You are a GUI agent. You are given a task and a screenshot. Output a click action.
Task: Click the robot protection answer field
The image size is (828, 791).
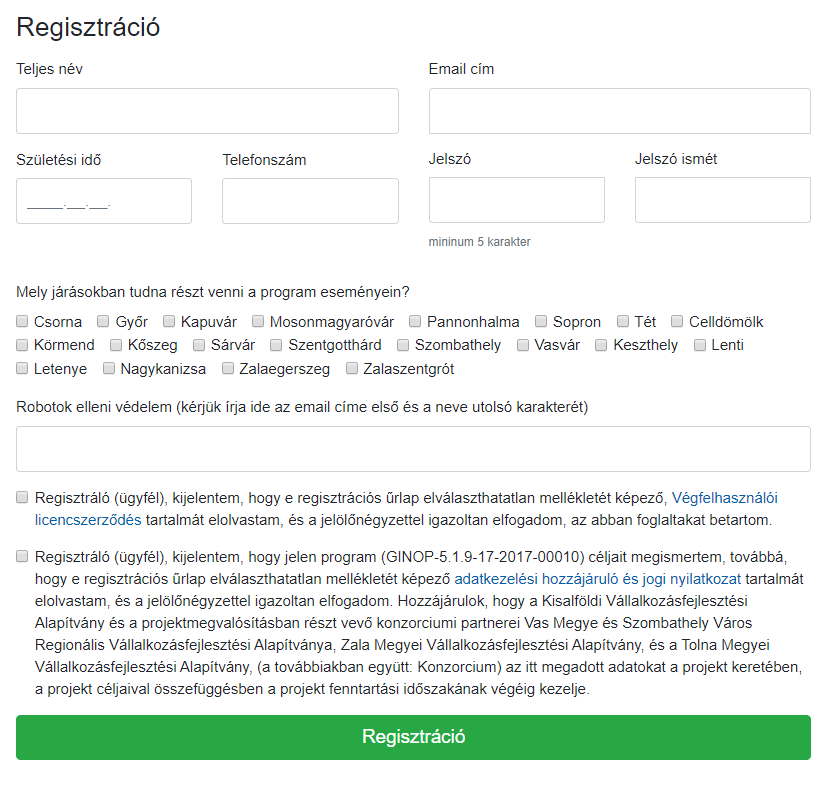point(413,449)
